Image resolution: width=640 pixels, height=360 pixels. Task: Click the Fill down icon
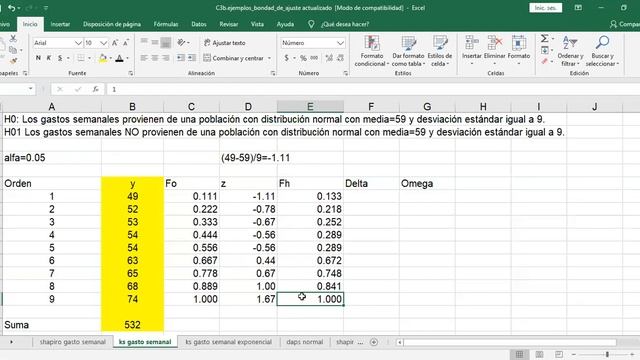point(544,50)
